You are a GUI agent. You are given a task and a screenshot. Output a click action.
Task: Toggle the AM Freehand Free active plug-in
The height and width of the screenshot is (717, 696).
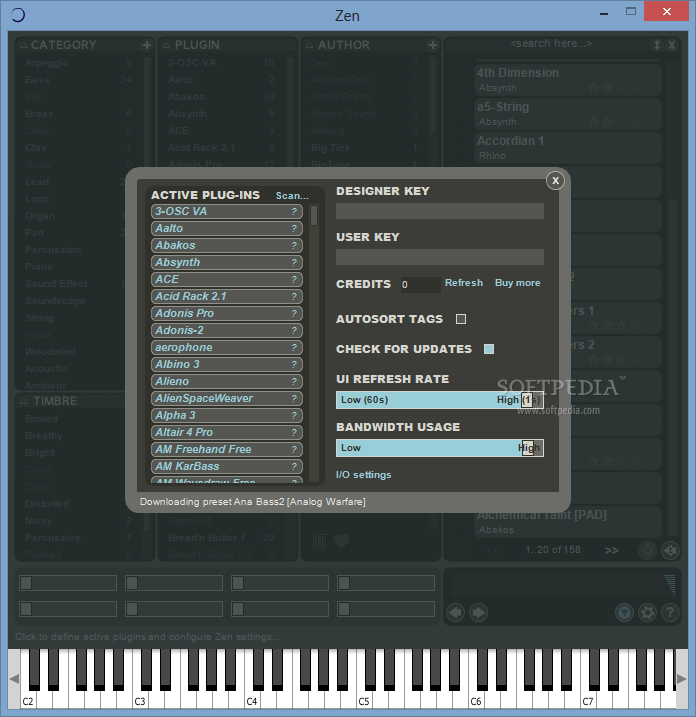coord(227,449)
